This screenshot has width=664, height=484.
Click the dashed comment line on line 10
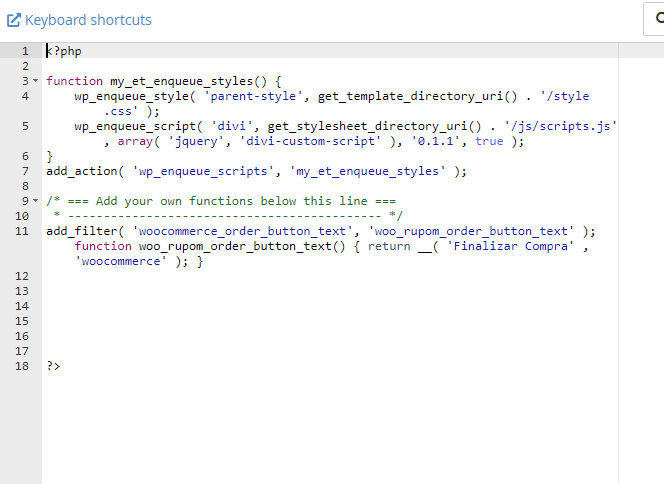(x=224, y=216)
